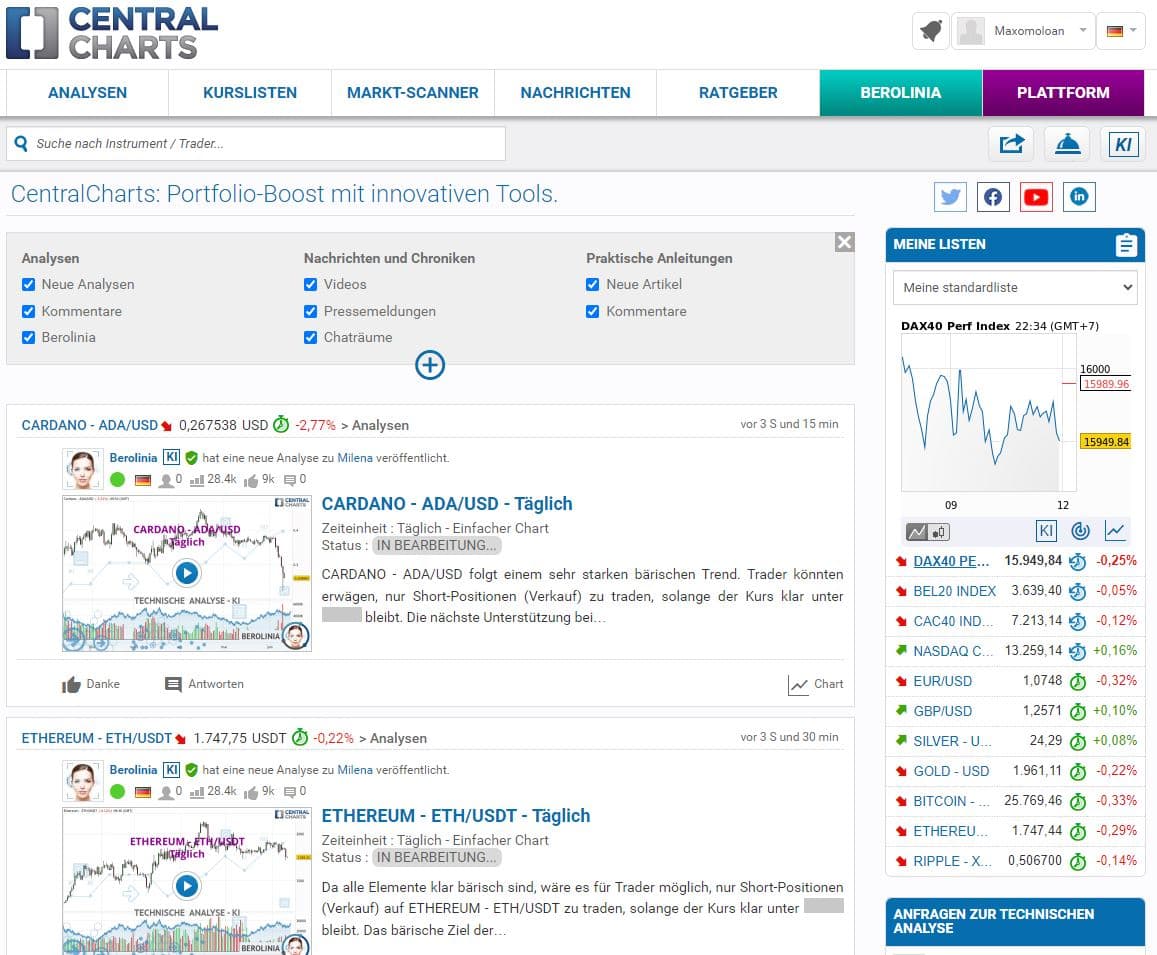The image size is (1157, 955).
Task: Open the Meine standardliste dropdown
Action: coord(1014,287)
